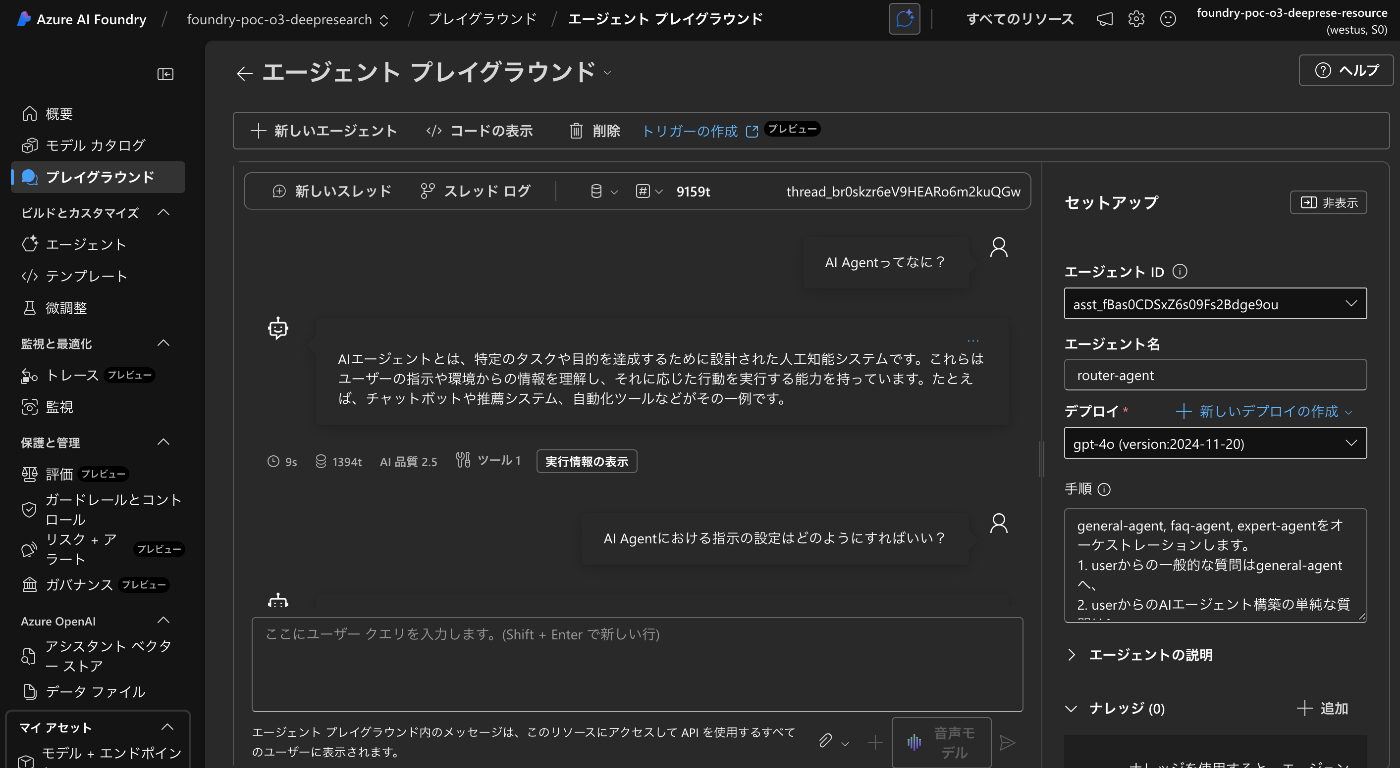Select プレイグラウンド in the sidebar
This screenshot has width=1400, height=768.
pyautogui.click(x=98, y=177)
